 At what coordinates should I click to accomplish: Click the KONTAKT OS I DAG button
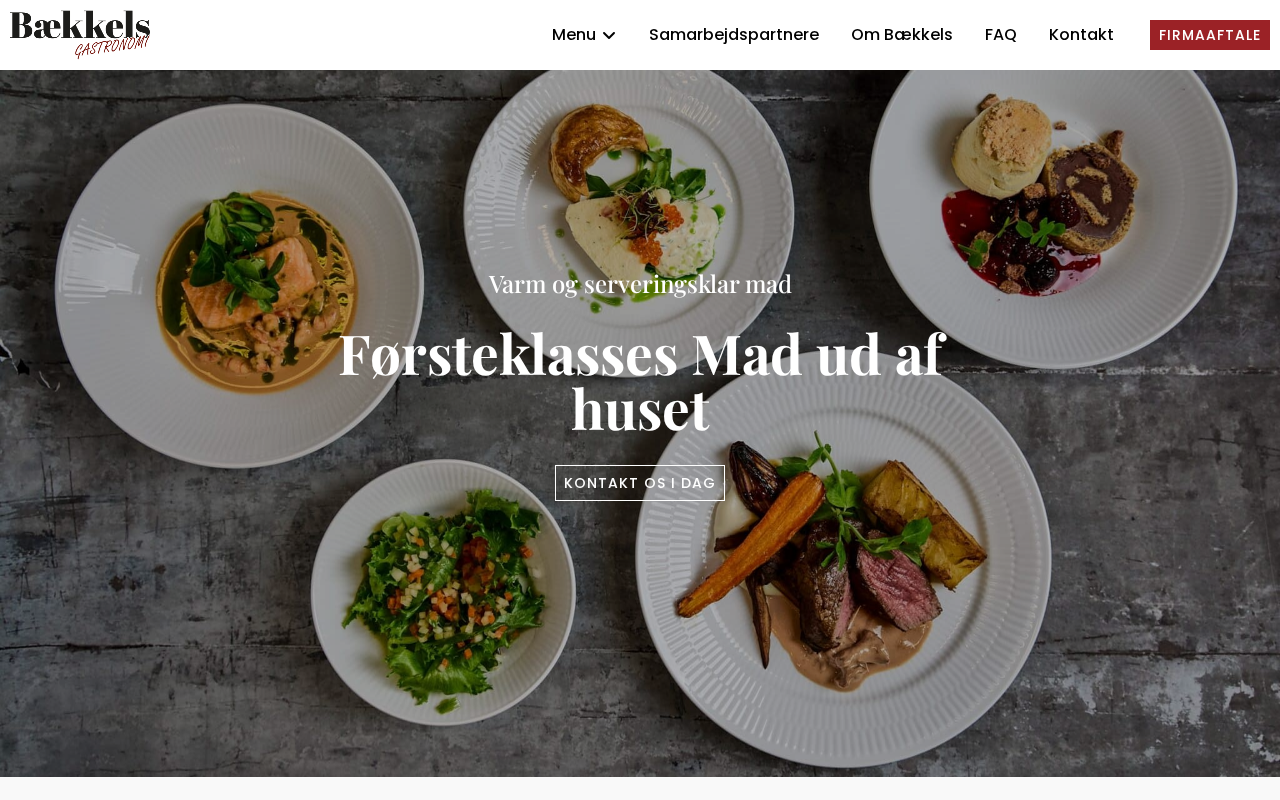click(640, 483)
